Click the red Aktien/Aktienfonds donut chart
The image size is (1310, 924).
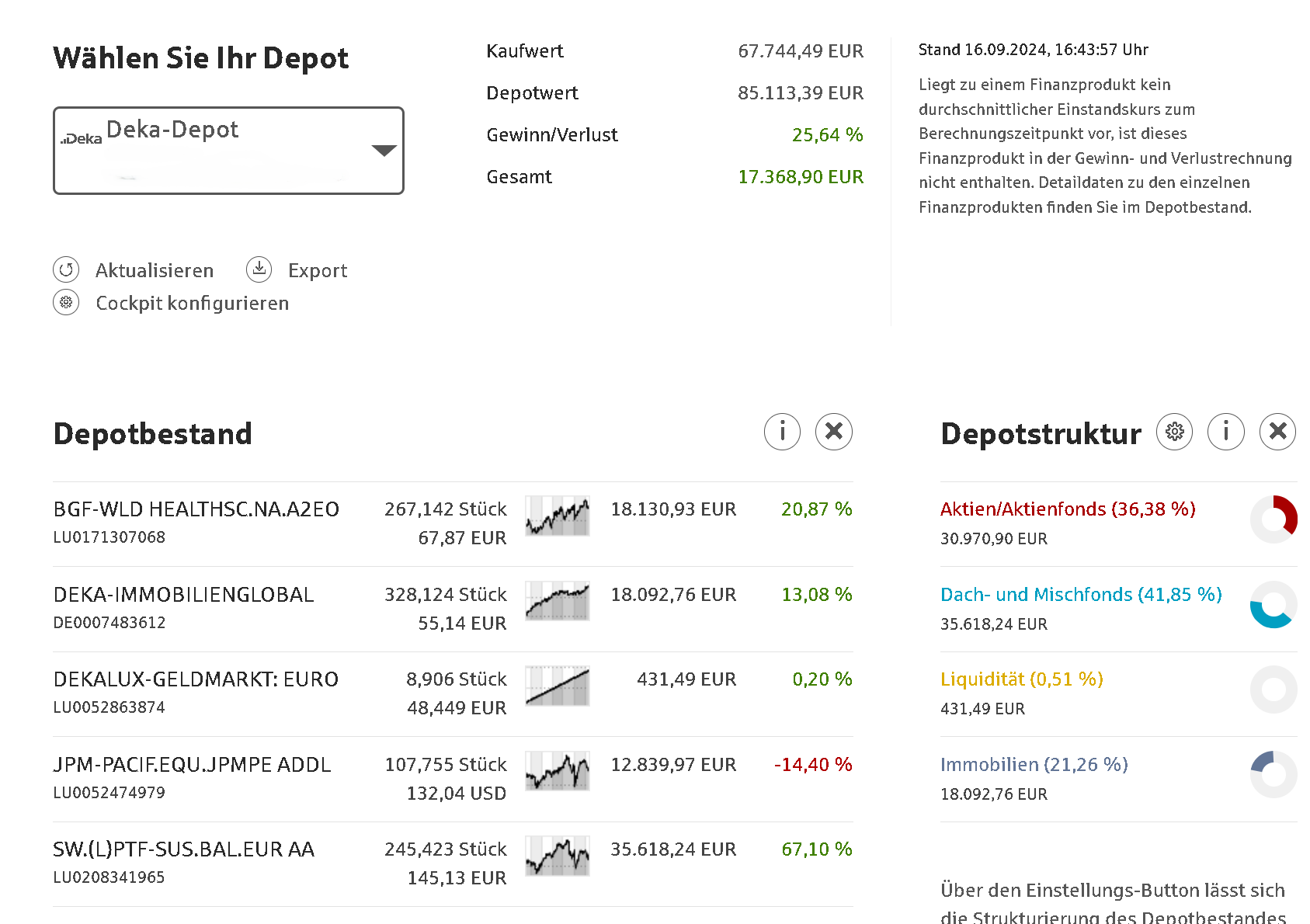pyautogui.click(x=1274, y=519)
